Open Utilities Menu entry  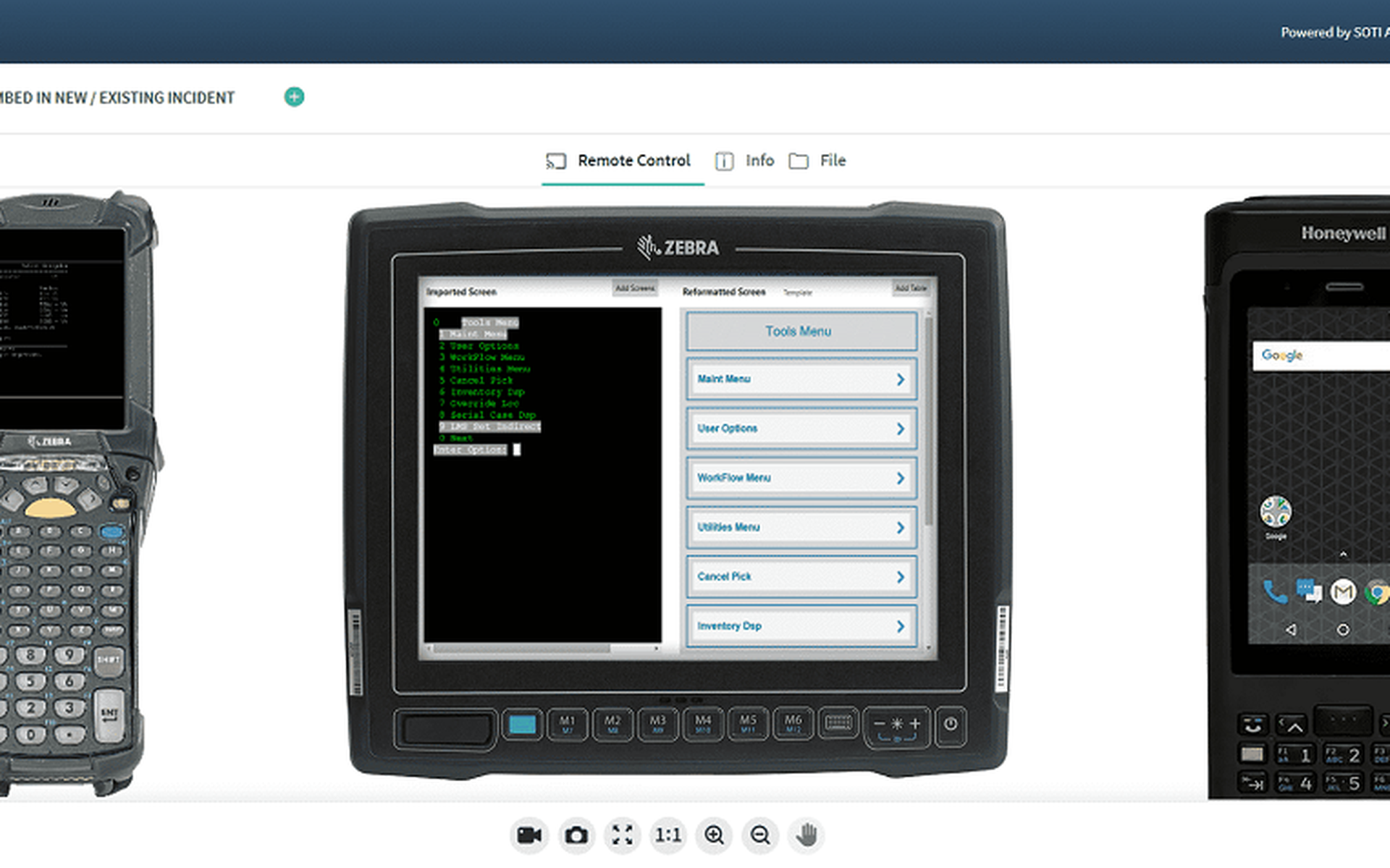point(801,527)
